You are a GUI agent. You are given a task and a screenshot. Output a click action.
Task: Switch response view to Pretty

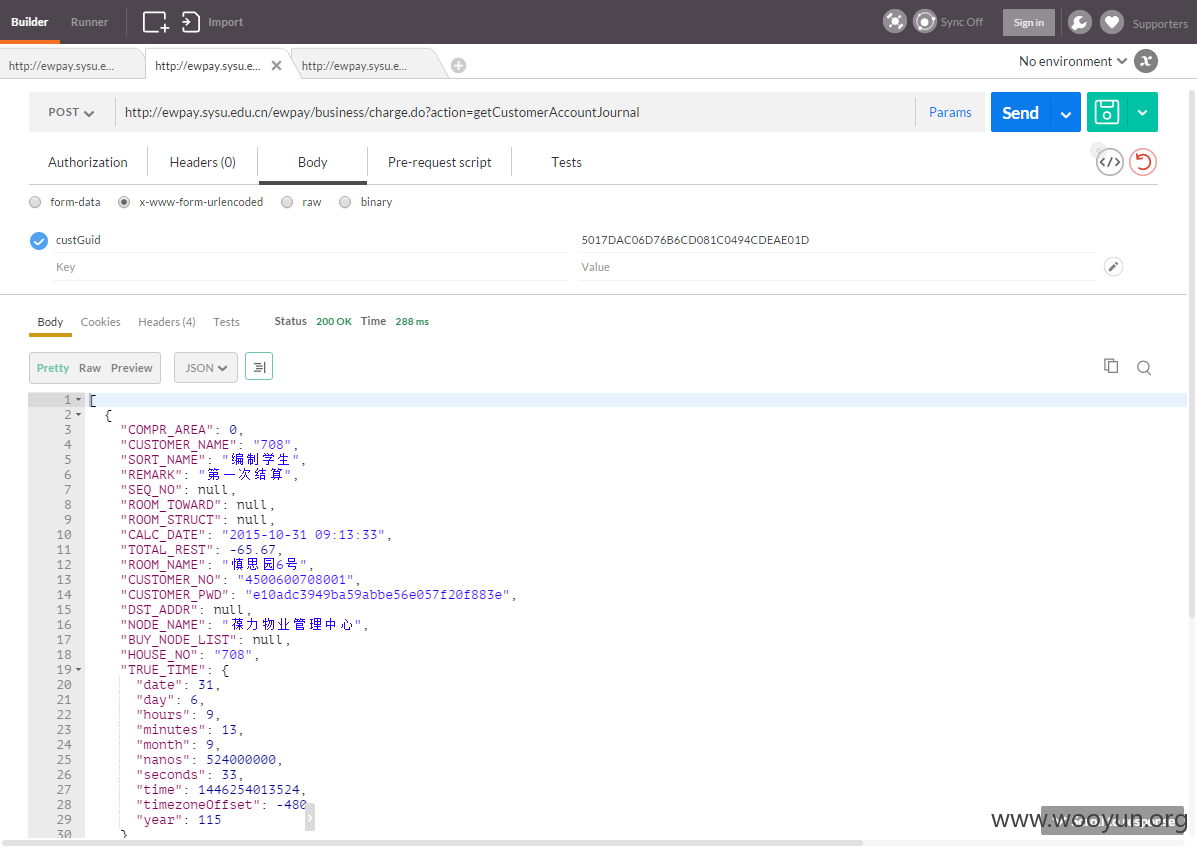(x=53, y=368)
